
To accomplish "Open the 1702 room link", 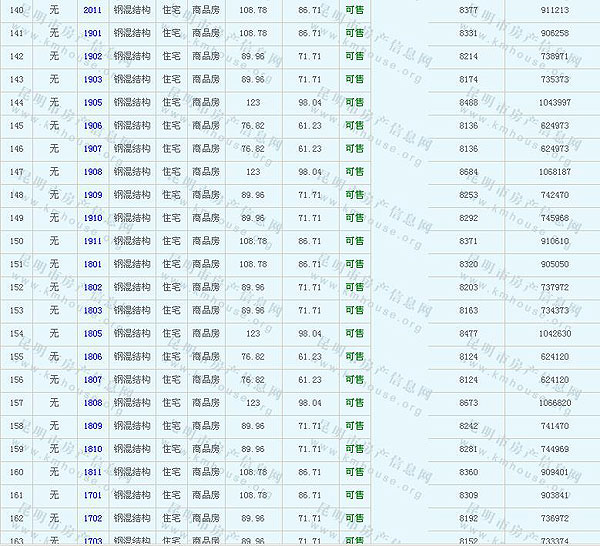I will tap(93, 518).
